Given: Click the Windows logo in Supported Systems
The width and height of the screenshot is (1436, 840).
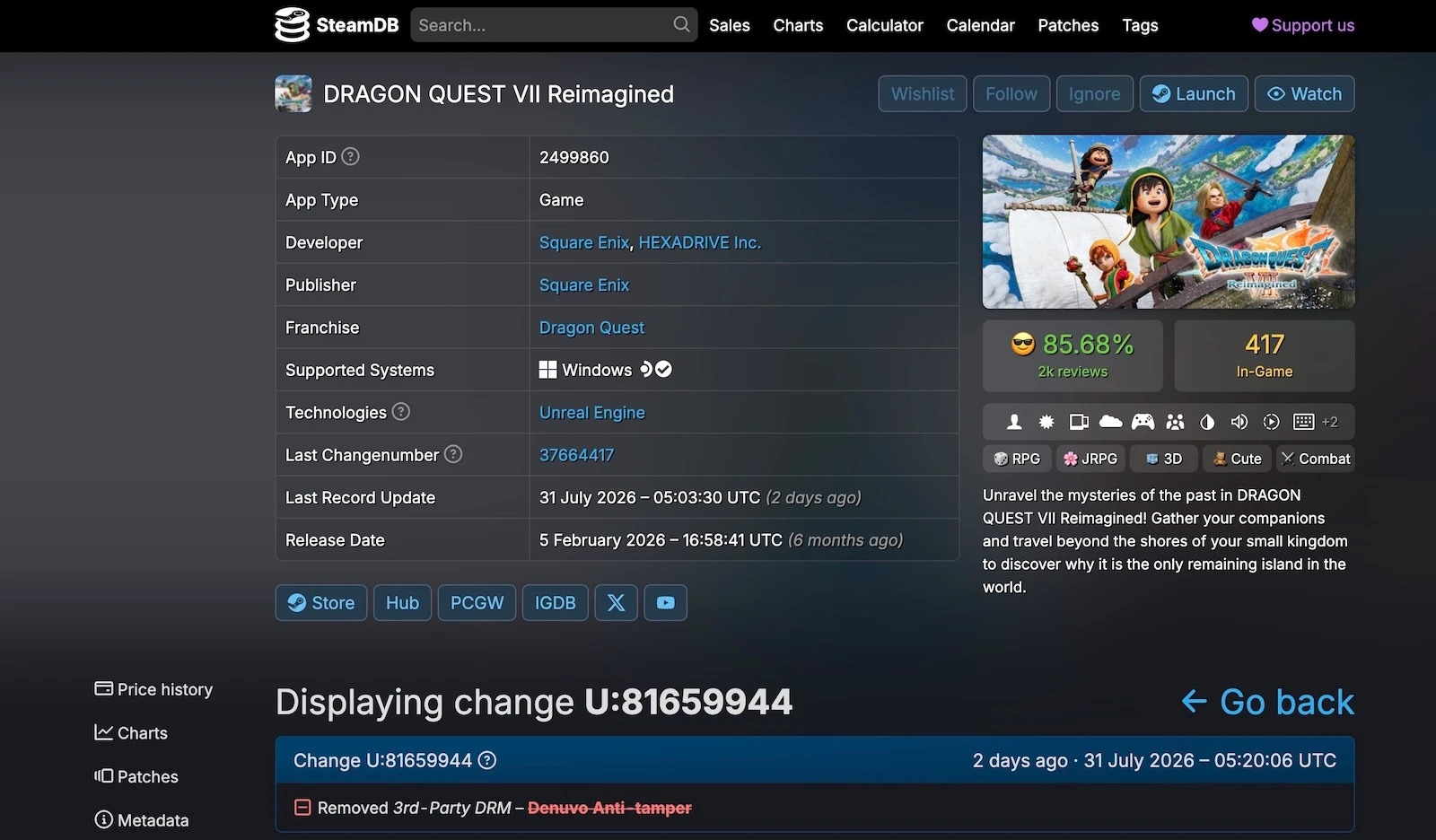Looking at the screenshot, I should (x=547, y=370).
